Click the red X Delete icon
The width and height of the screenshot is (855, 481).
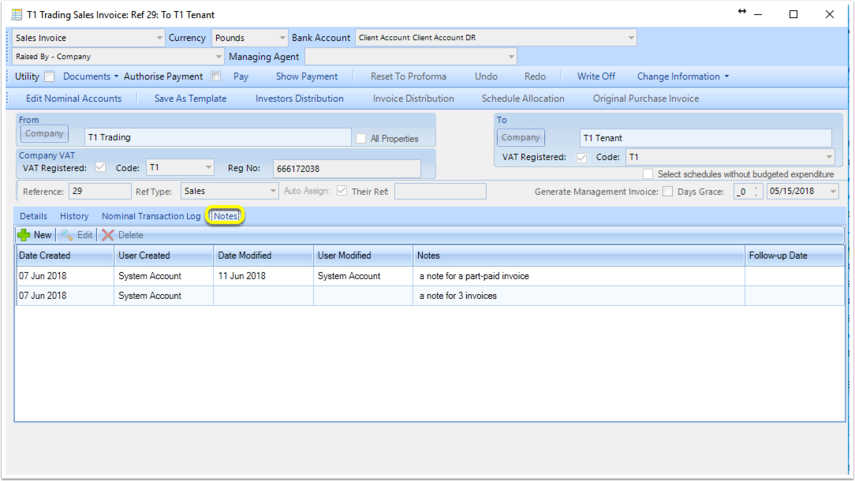[107, 235]
